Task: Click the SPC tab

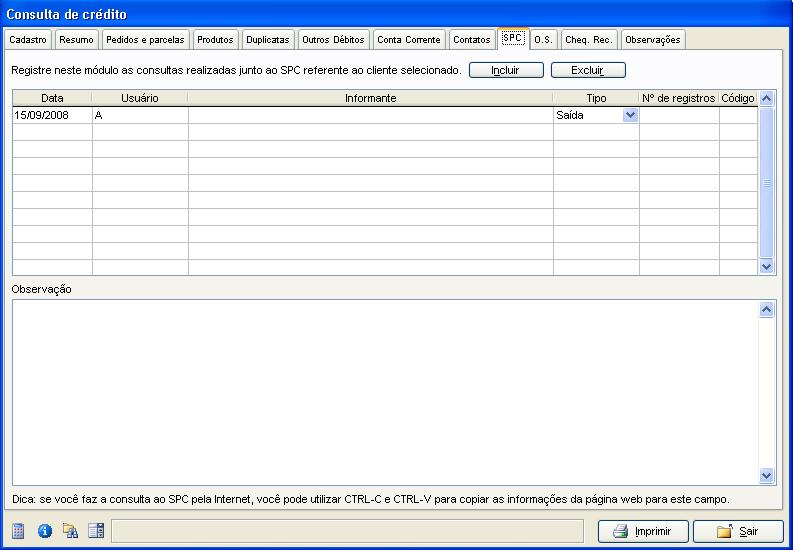Action: coord(512,38)
